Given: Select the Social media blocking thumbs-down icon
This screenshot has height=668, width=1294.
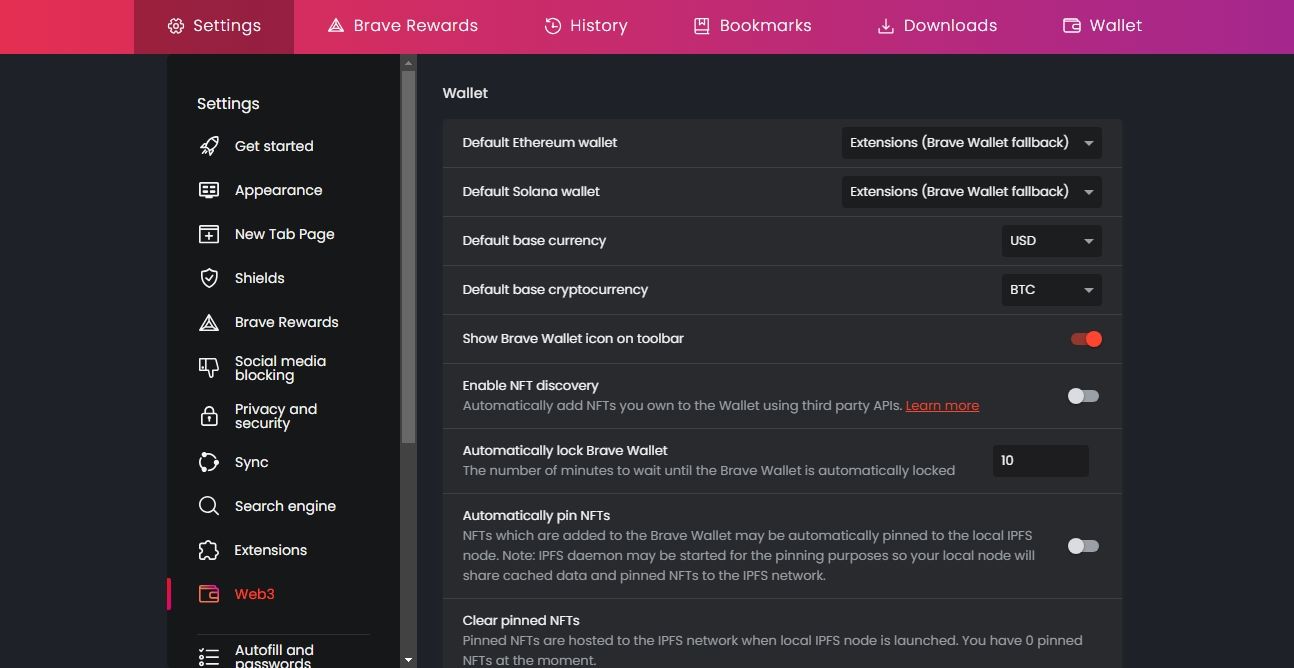Looking at the screenshot, I should (209, 368).
